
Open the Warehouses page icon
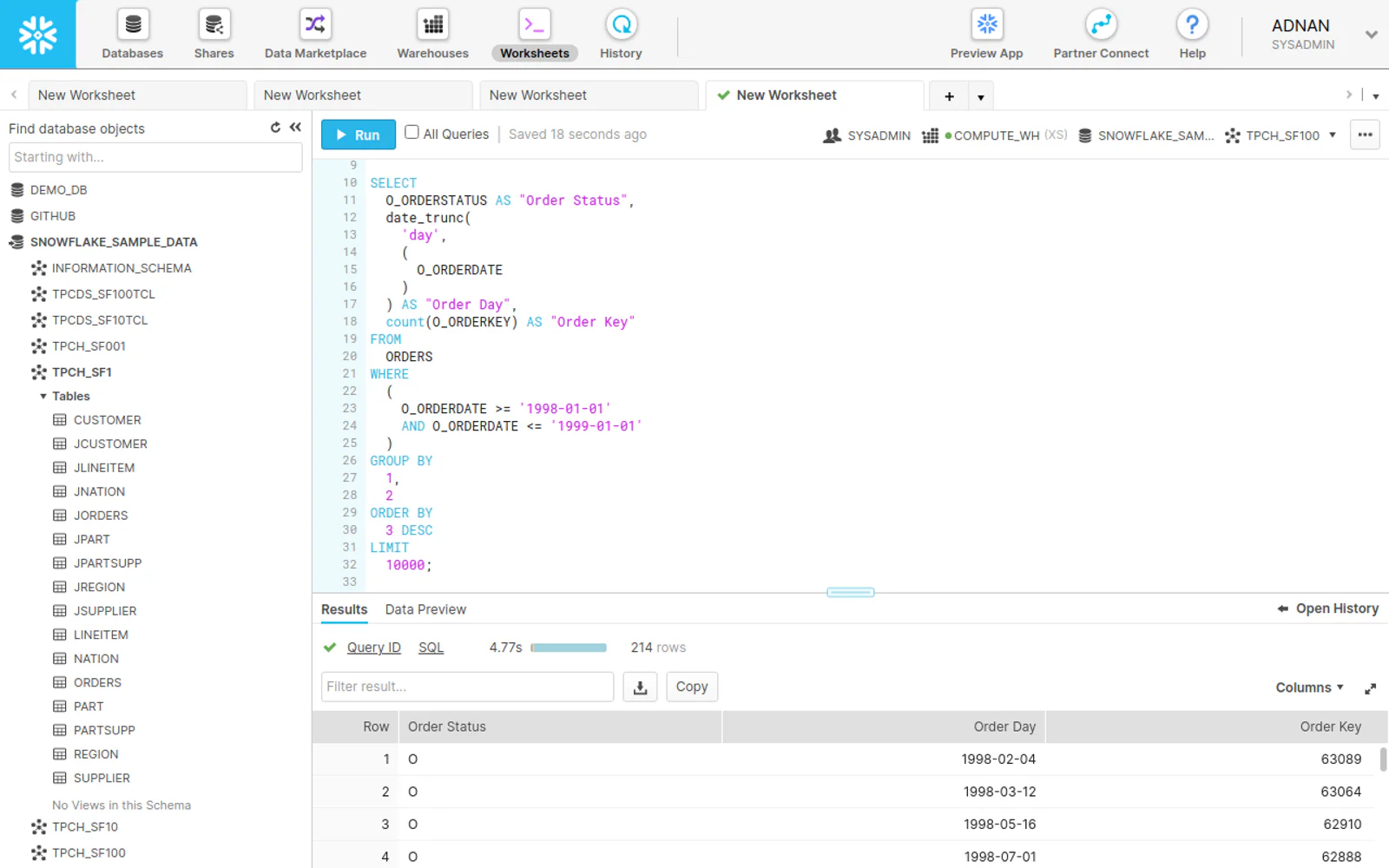[432, 24]
